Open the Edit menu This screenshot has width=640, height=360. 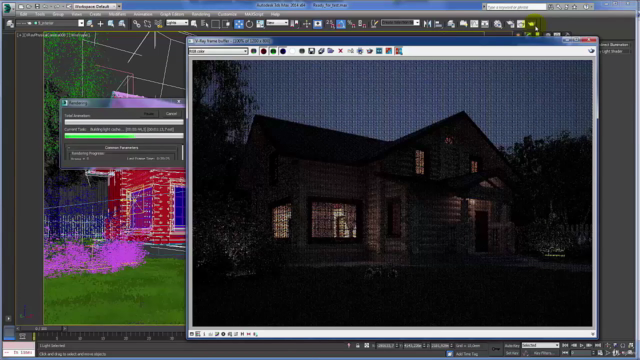(x=23, y=14)
